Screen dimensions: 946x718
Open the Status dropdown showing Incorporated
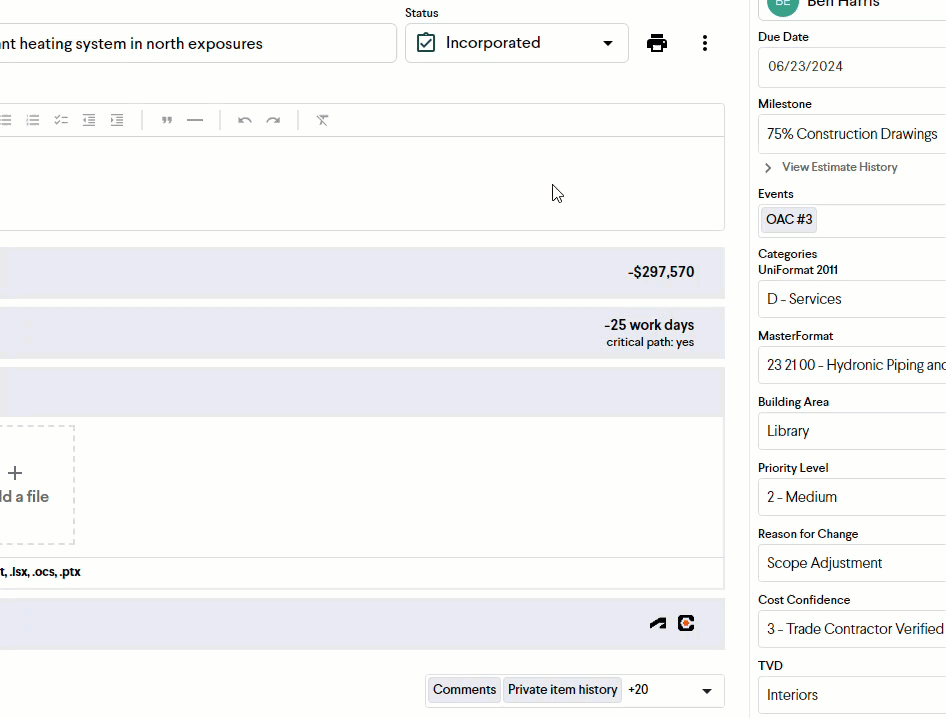coord(516,43)
